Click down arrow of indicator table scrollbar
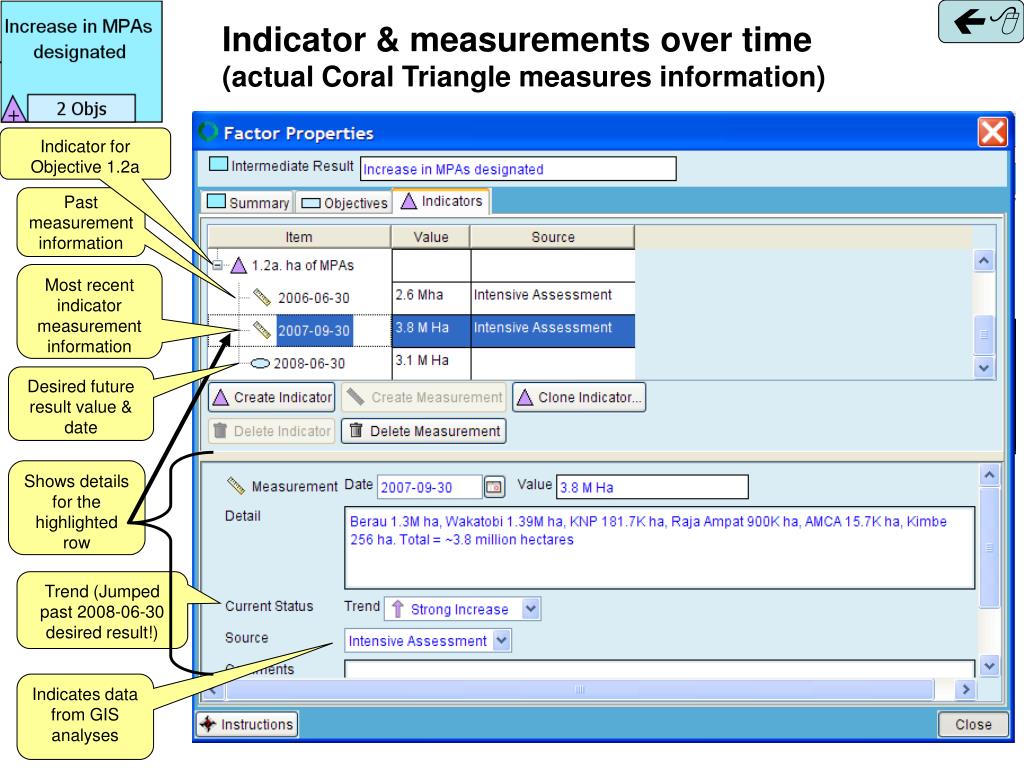Screen dimensions: 1024x768 tap(984, 368)
